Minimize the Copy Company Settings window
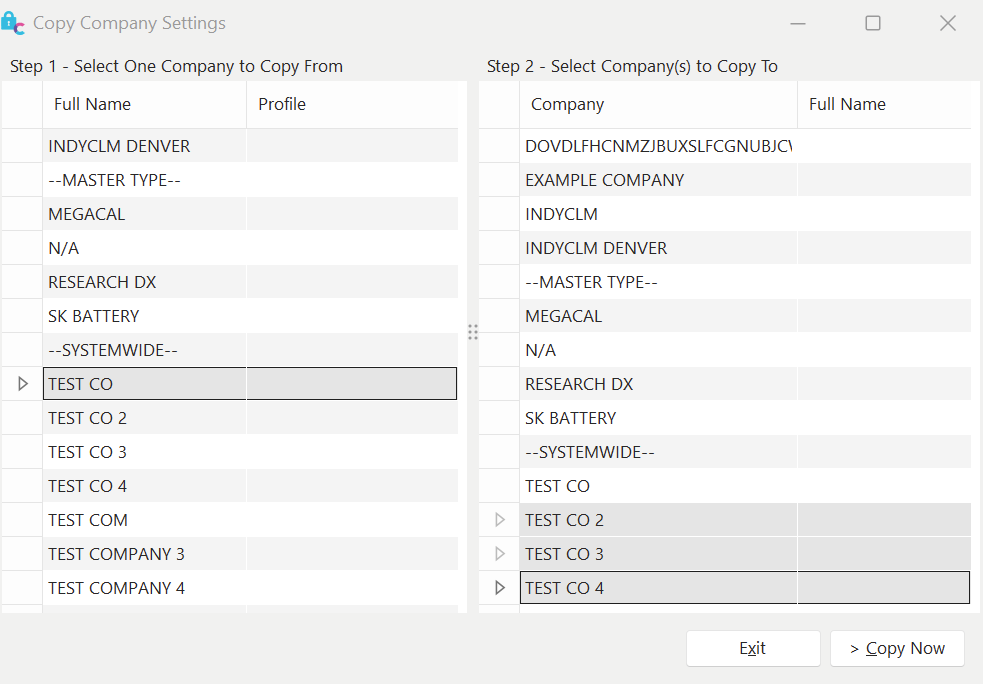The image size is (983, 684). pos(798,23)
